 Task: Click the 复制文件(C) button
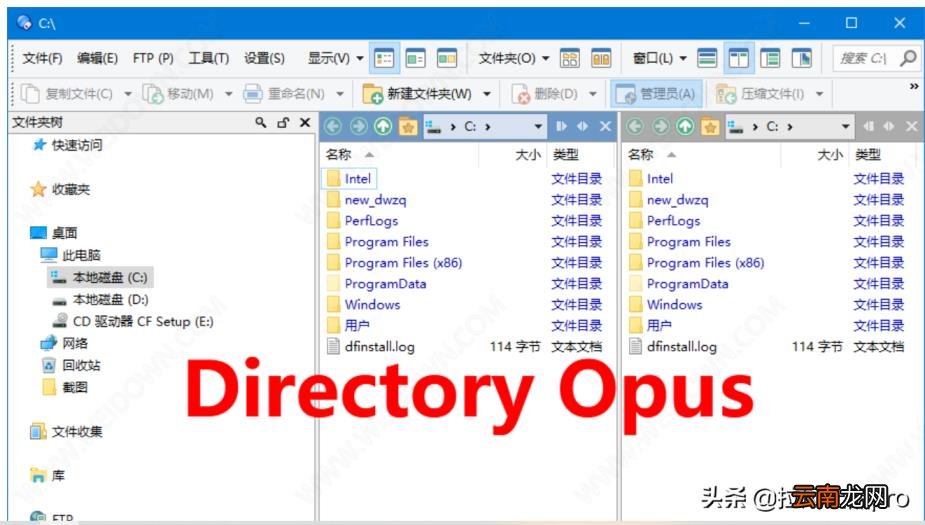point(67,93)
